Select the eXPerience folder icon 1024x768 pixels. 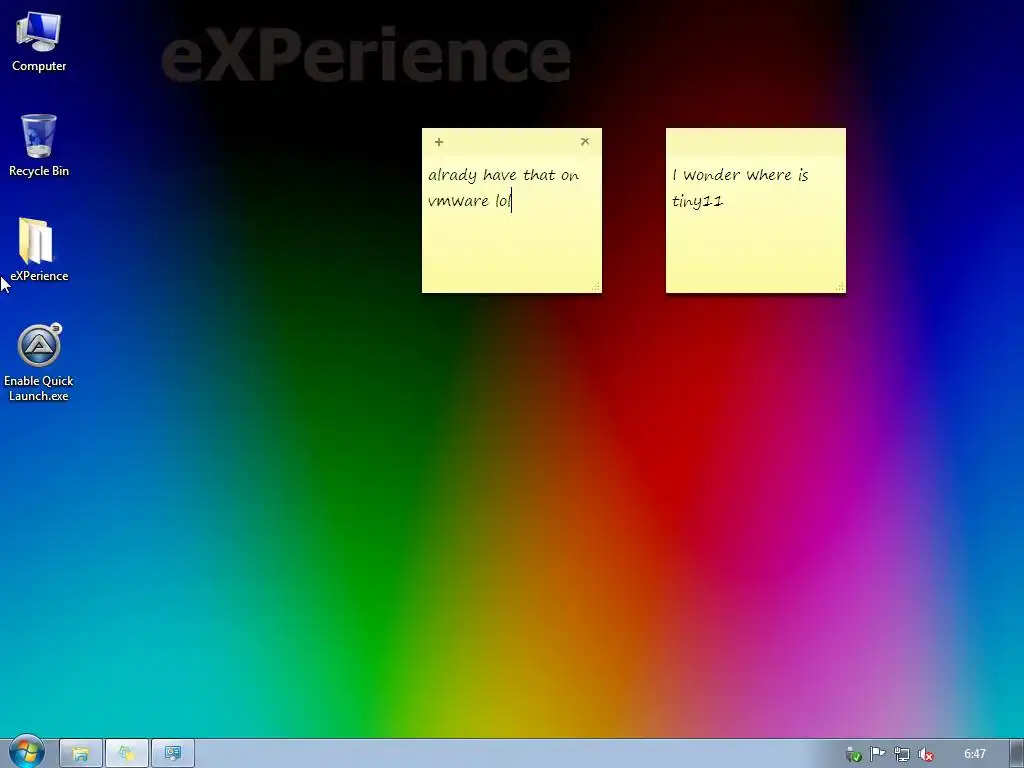pos(39,249)
